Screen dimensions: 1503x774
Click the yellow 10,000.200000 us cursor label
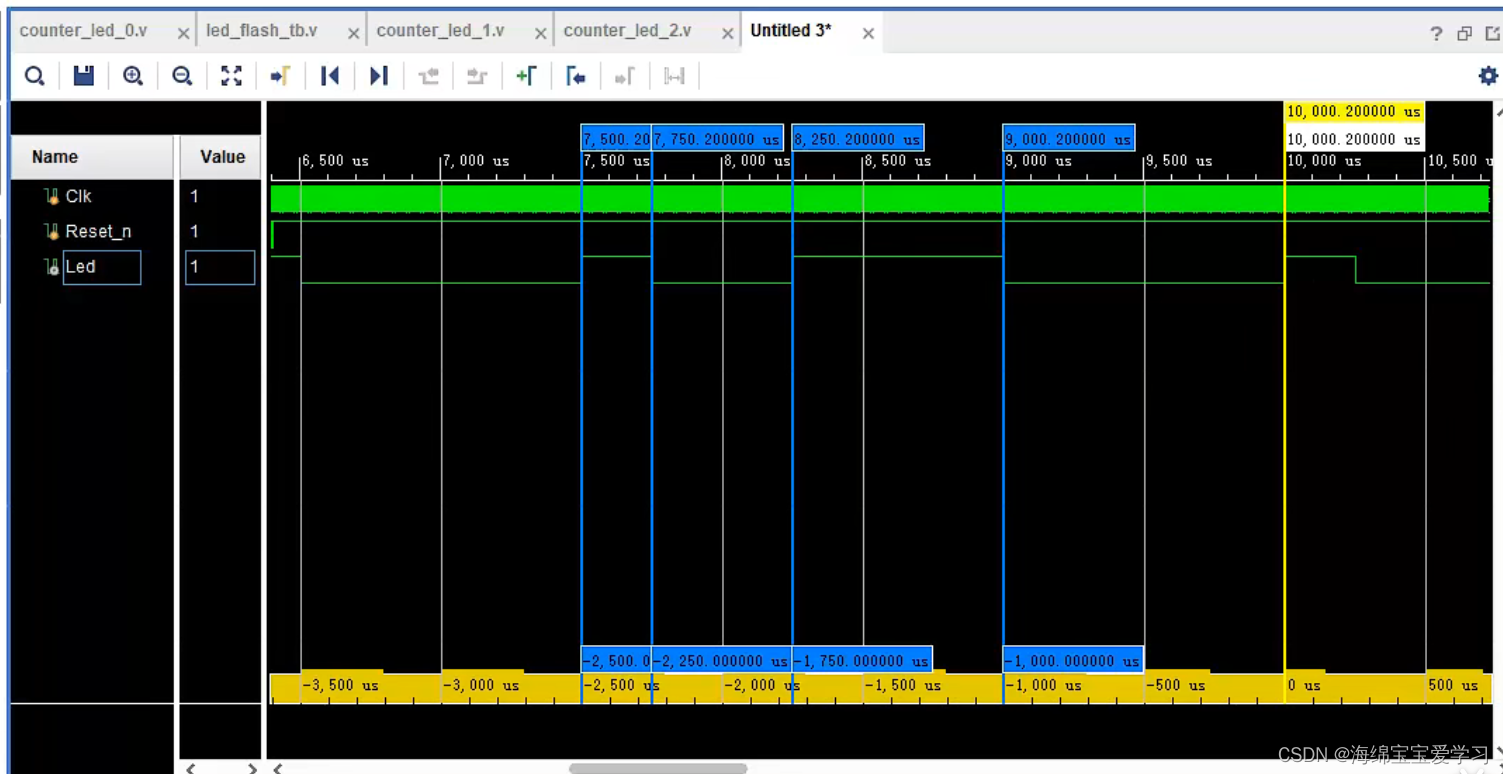1353,112
